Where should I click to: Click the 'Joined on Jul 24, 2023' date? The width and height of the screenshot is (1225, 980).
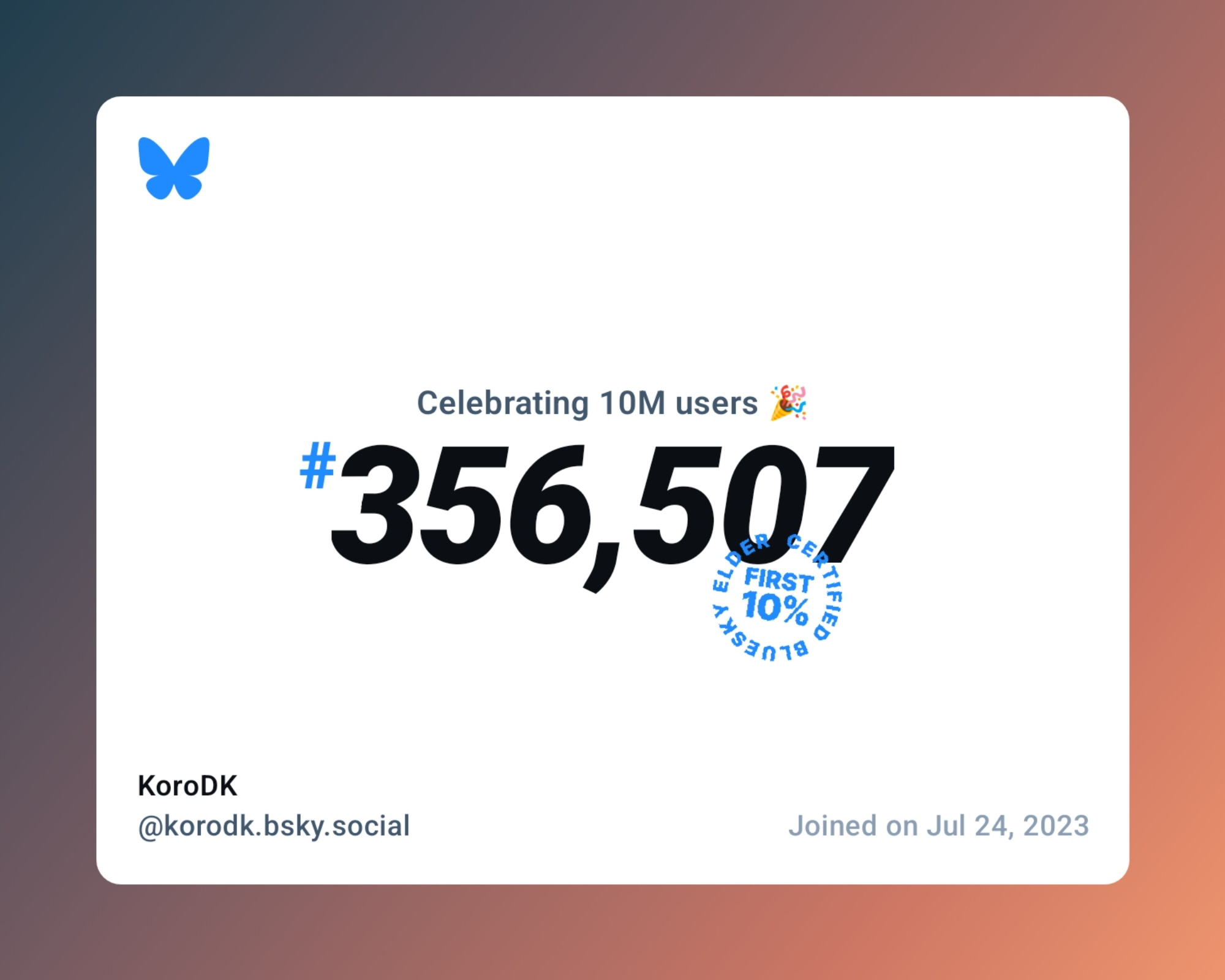[937, 824]
